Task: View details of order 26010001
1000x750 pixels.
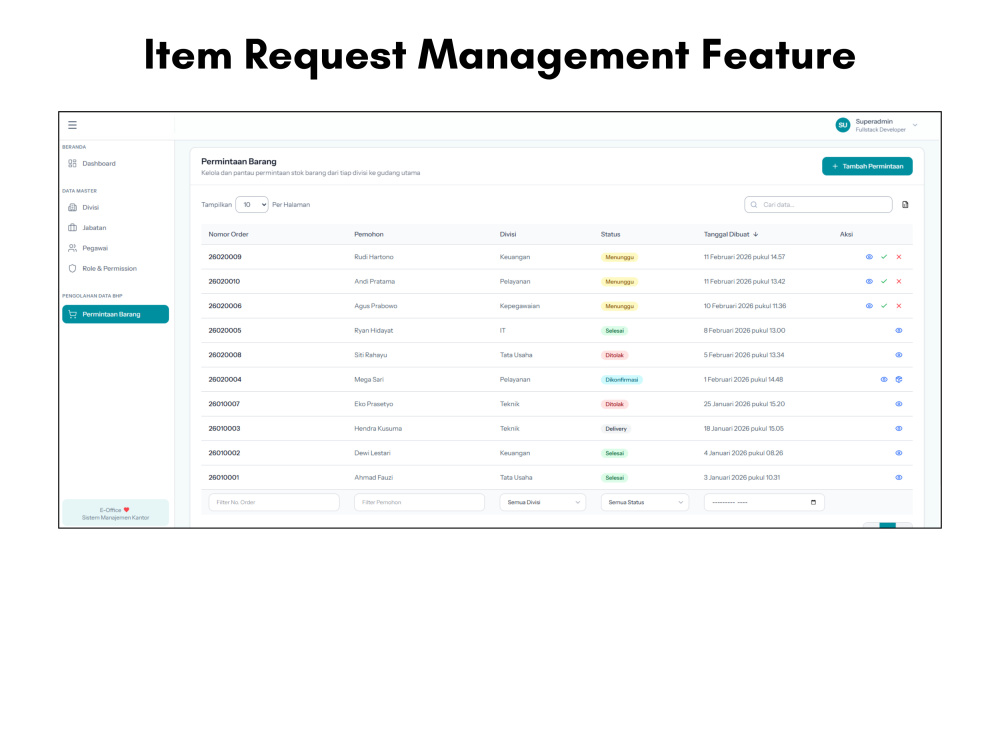Action: [x=899, y=477]
